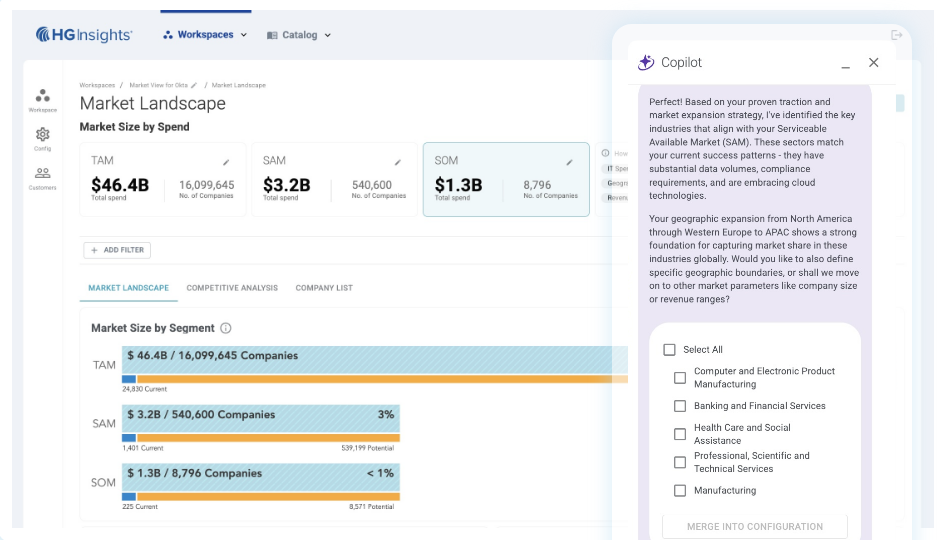The width and height of the screenshot is (940, 540).
Task: Expand the Workspaces dropdown menu
Action: point(205,35)
